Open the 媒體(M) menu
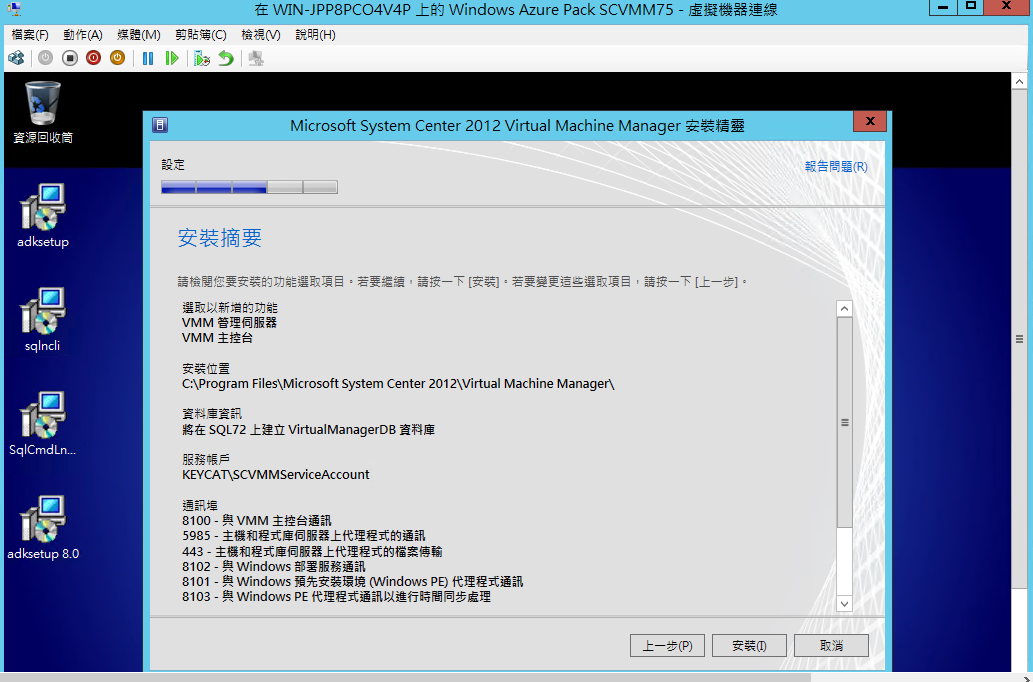Image resolution: width=1033 pixels, height=682 pixels. click(138, 35)
